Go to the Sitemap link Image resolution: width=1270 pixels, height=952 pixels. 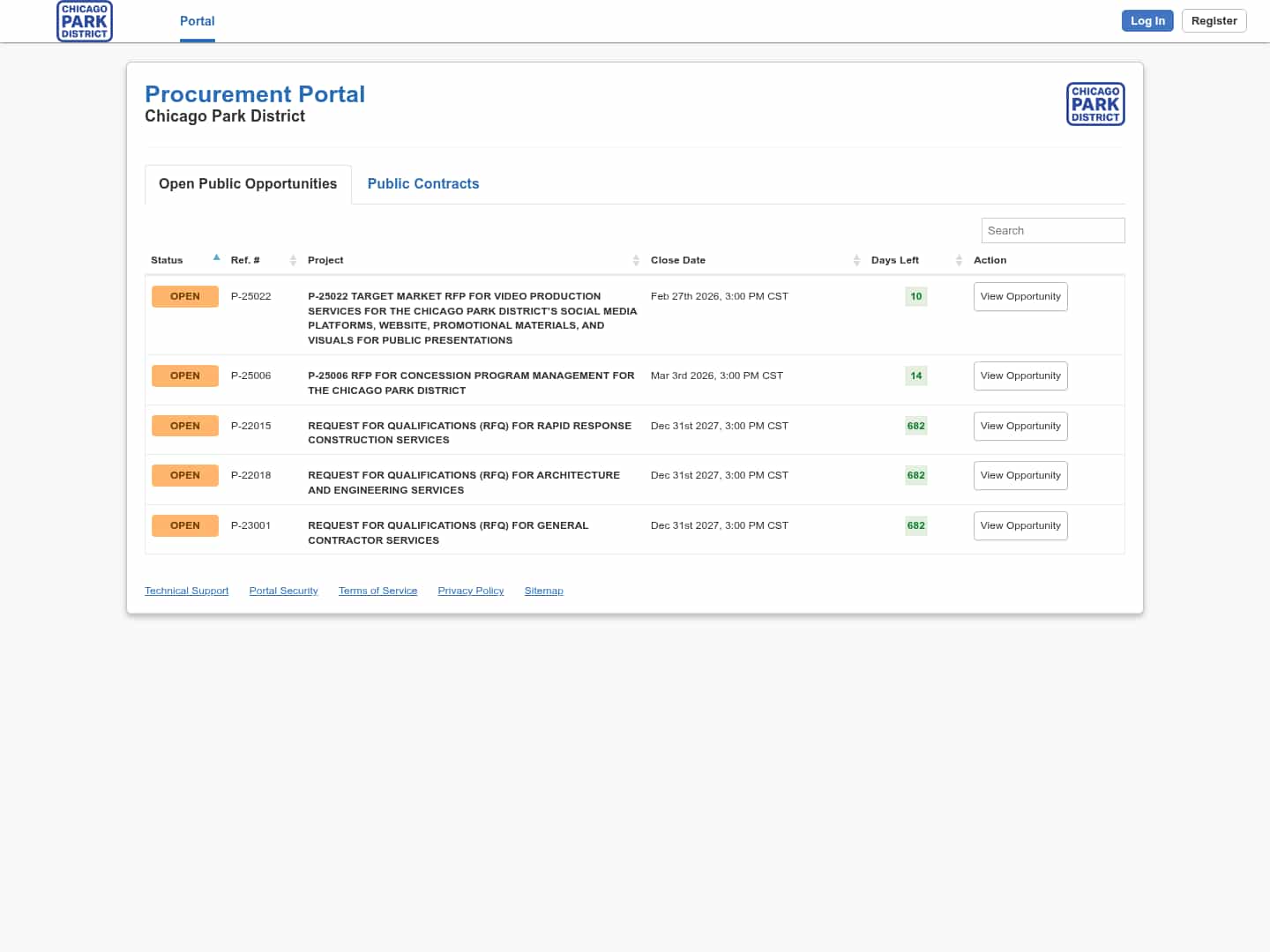click(x=543, y=591)
